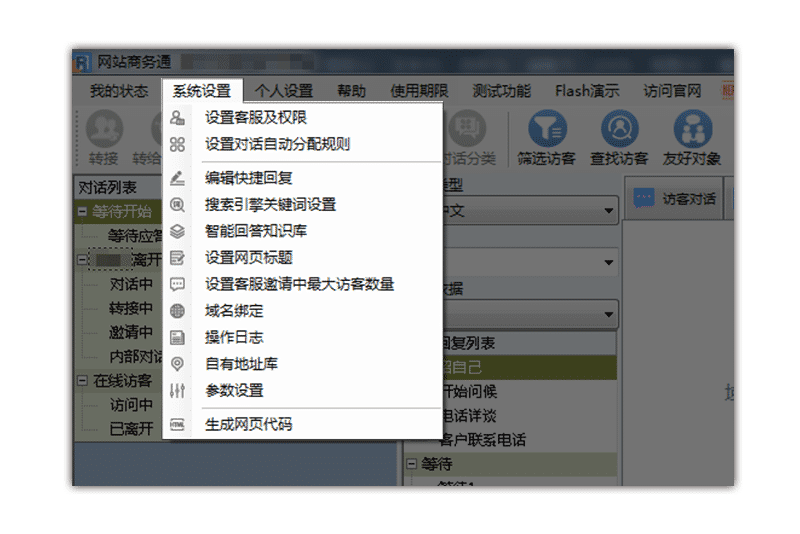This screenshot has height=534, width=800.
Task: Click the HTML icon beside 生成网页代码
Action: click(177, 424)
